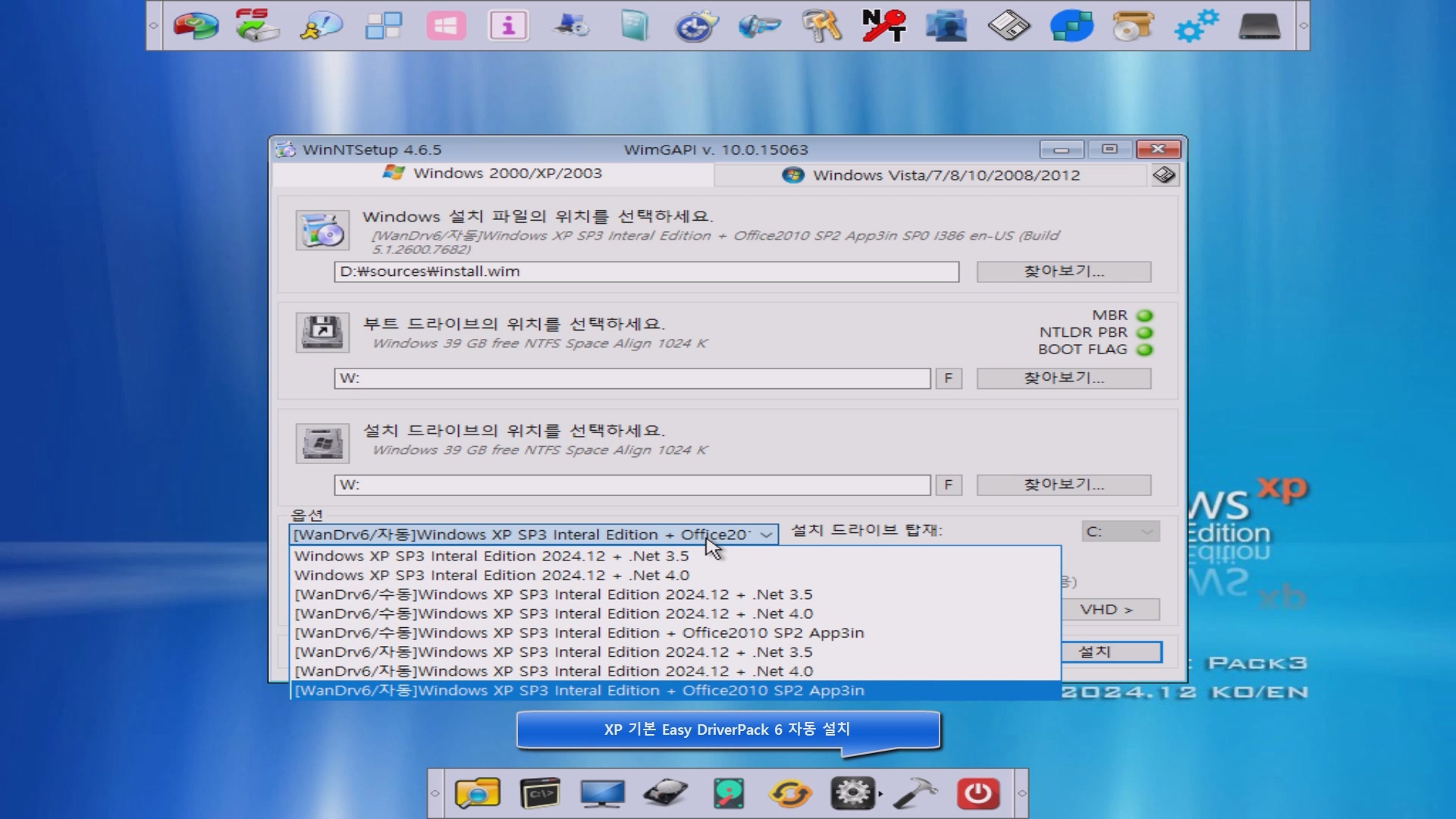Open the edition selection combo box arrow
The width and height of the screenshot is (1456, 819).
click(x=767, y=535)
